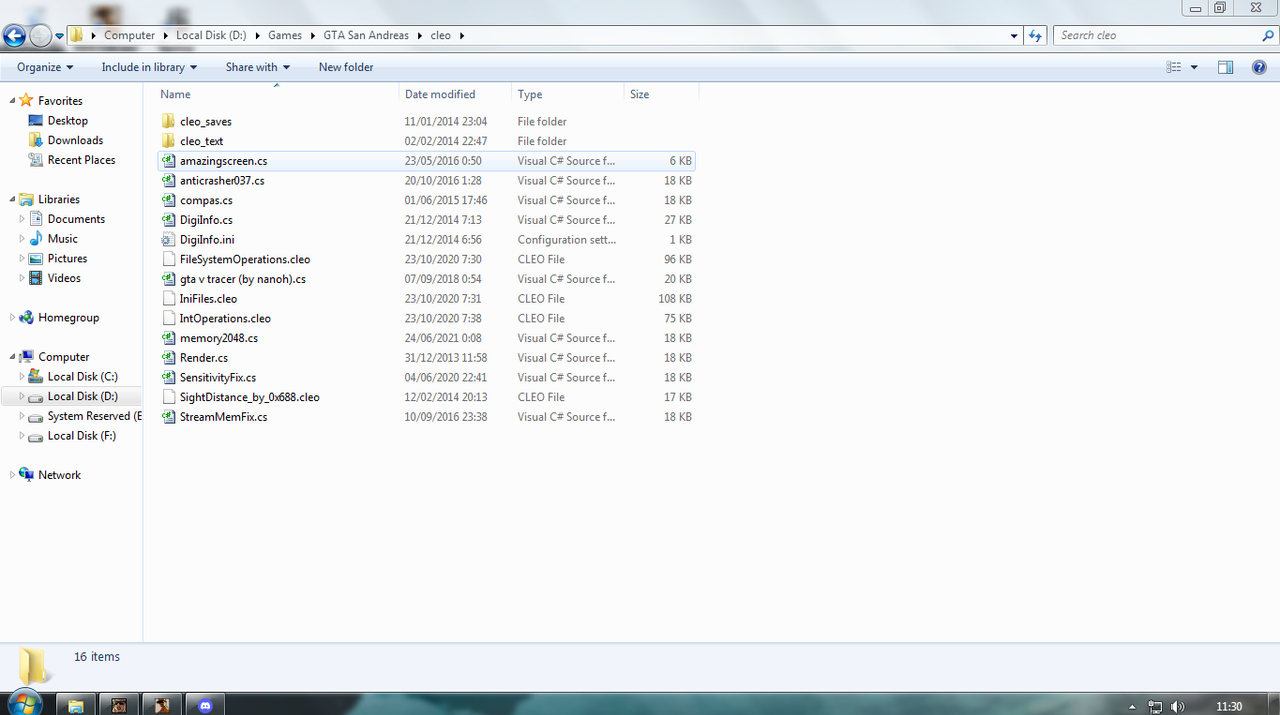Sort by the Type column header
This screenshot has width=1280, height=715.
(x=568, y=94)
